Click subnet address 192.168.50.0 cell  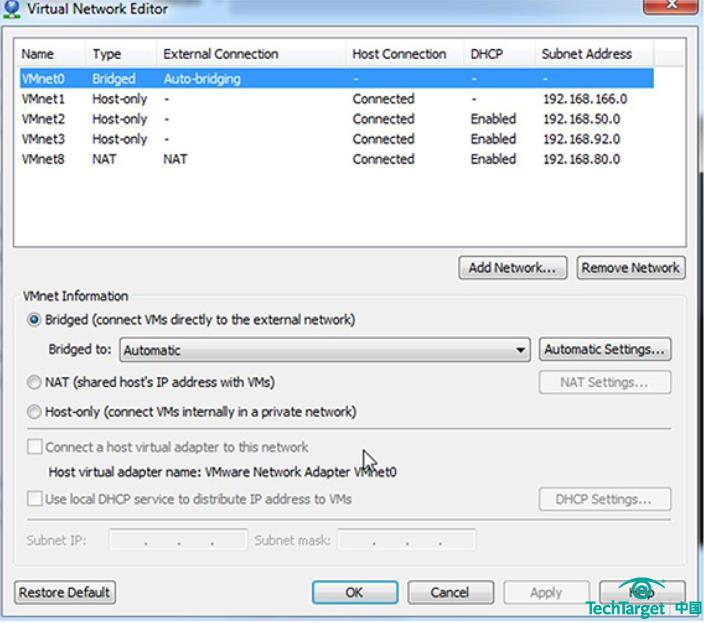click(582, 119)
